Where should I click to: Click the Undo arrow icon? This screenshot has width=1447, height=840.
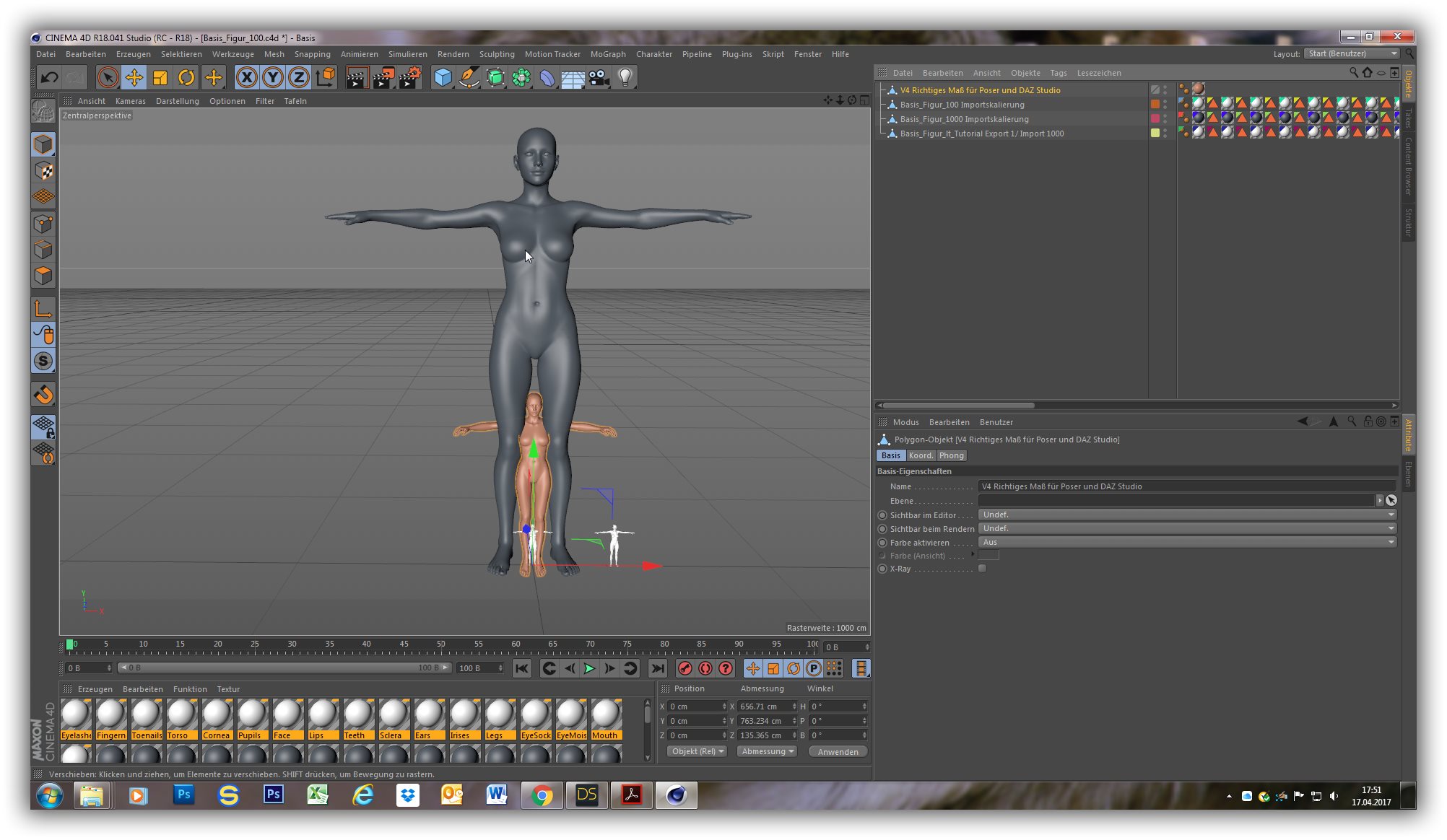49,77
